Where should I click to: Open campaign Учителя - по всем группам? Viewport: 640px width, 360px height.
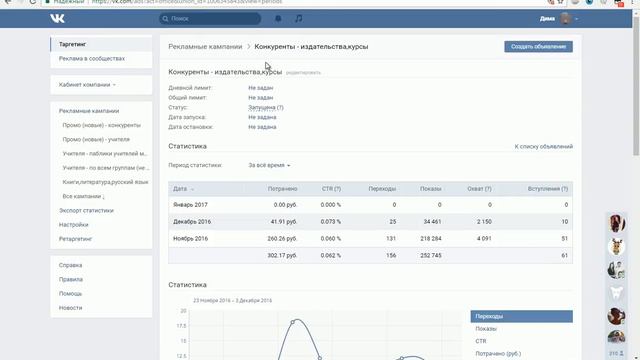point(106,168)
